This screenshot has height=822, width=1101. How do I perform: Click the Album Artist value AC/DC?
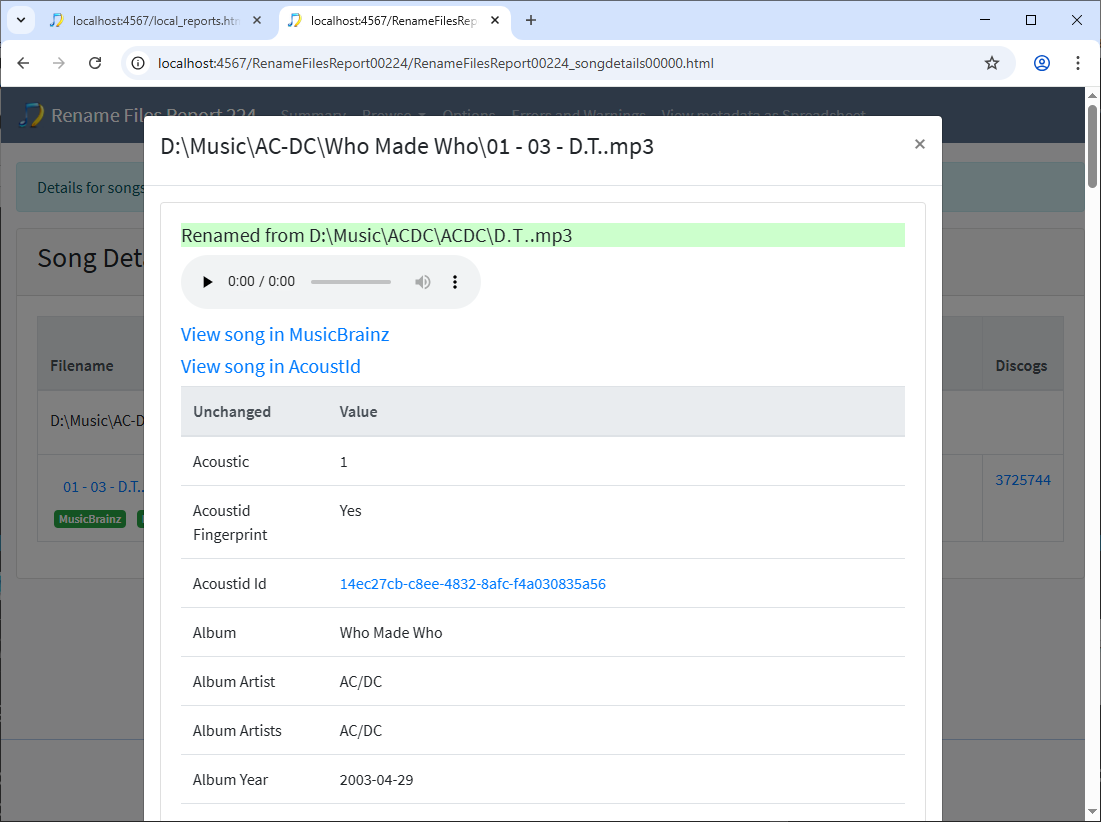(x=361, y=682)
